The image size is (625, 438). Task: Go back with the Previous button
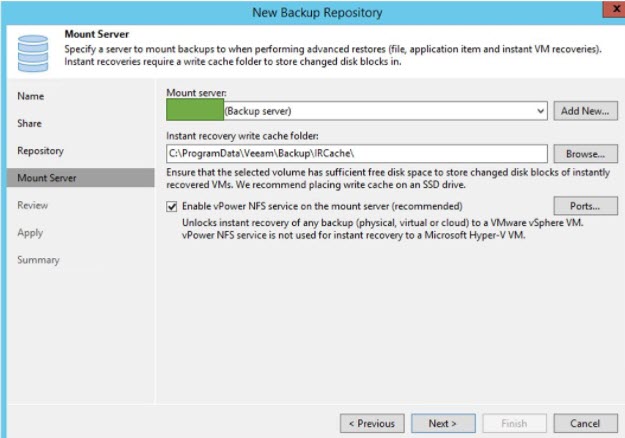(372, 423)
